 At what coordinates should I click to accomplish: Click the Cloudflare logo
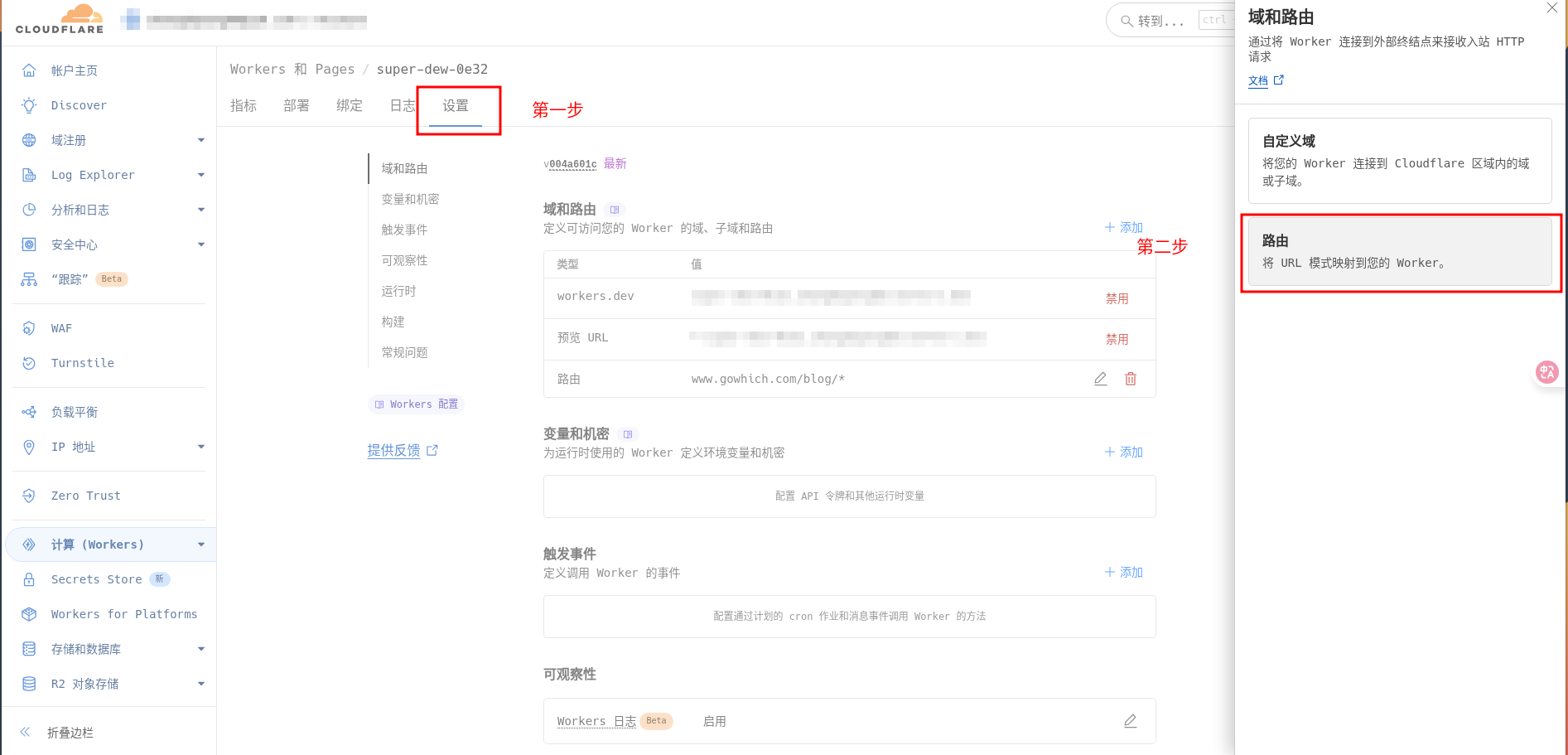click(x=60, y=19)
